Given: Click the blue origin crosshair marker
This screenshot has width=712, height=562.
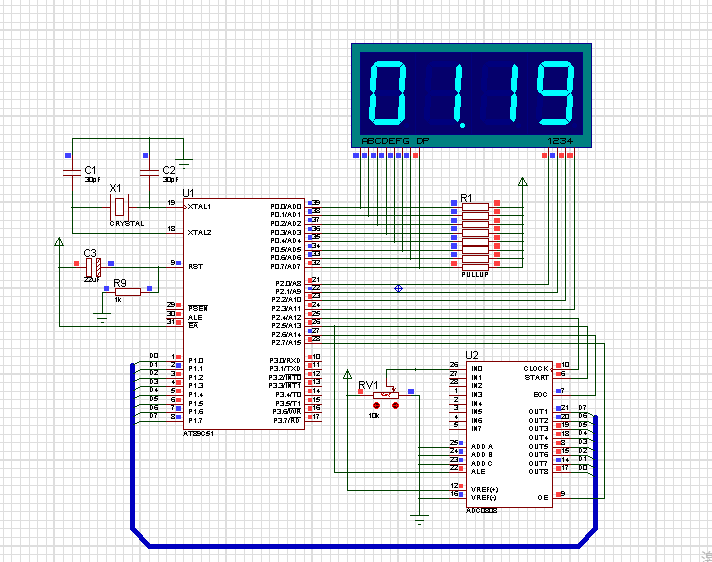Looking at the screenshot, I should [x=398, y=288].
